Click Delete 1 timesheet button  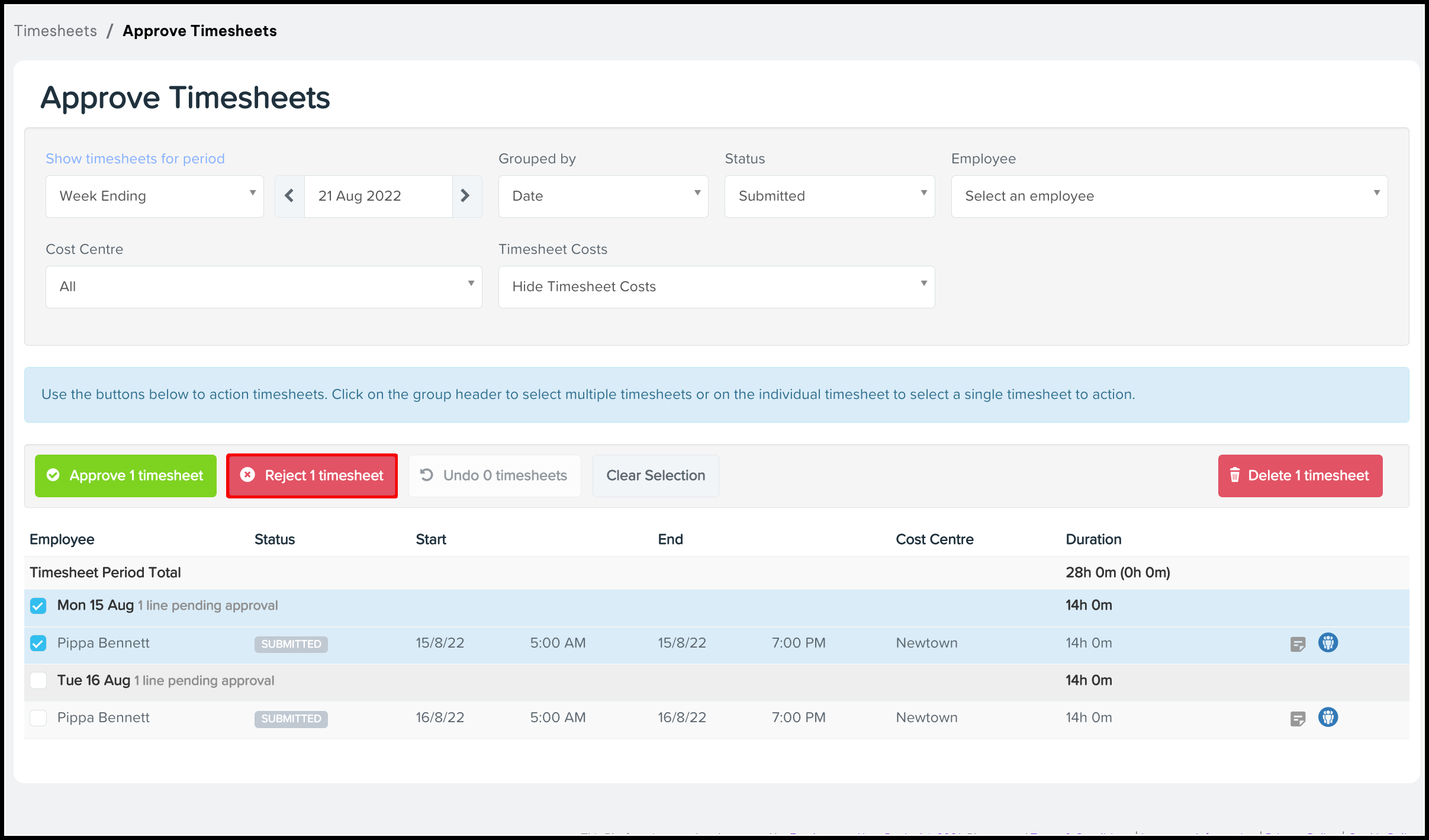pos(1300,476)
